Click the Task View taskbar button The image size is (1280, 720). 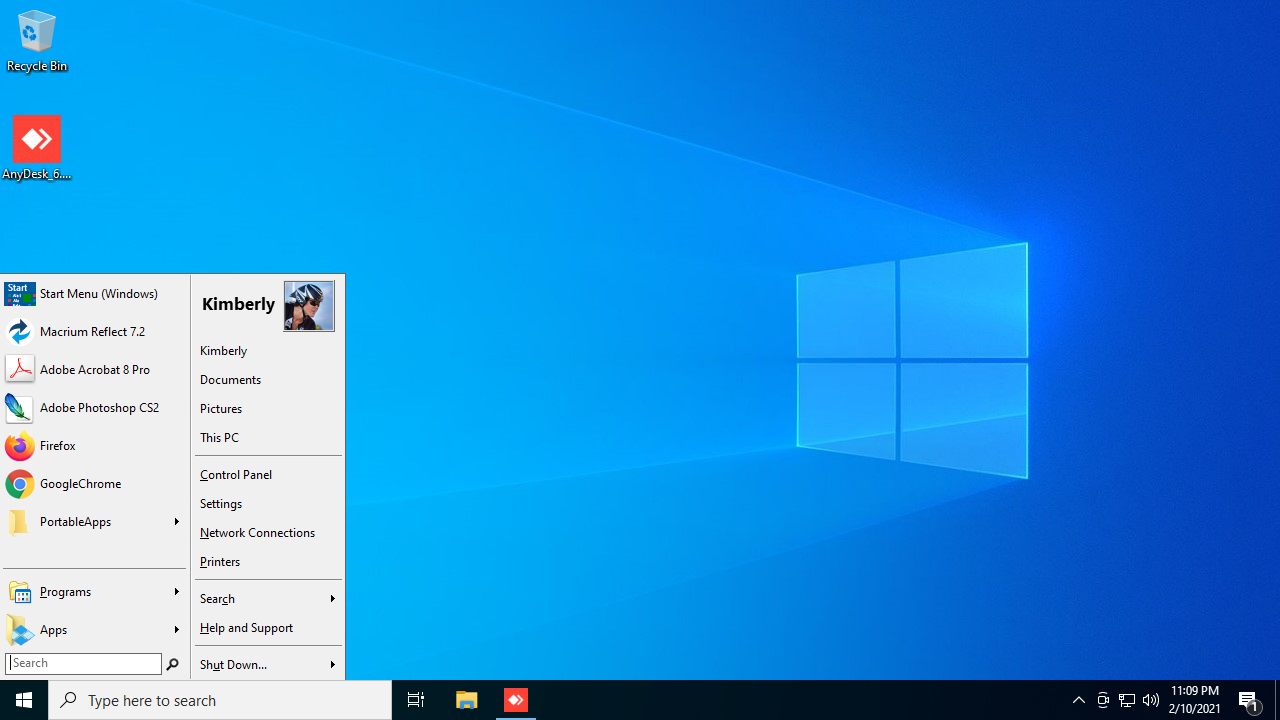(415, 700)
